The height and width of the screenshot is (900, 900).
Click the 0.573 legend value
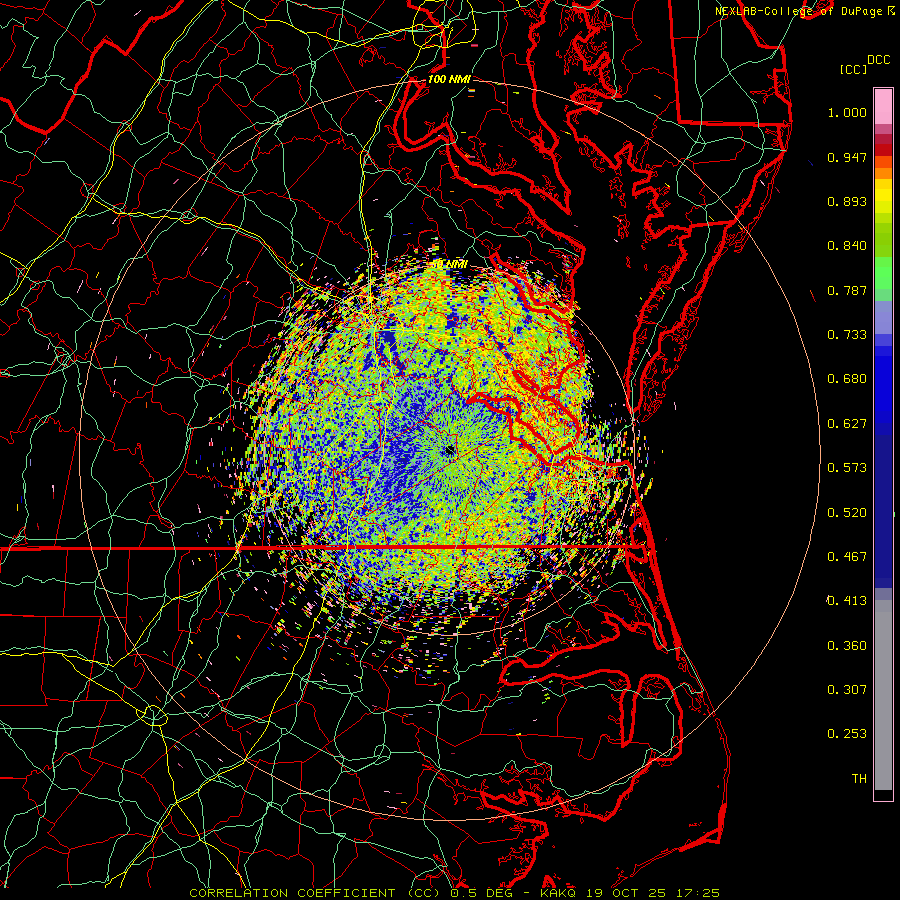point(847,468)
